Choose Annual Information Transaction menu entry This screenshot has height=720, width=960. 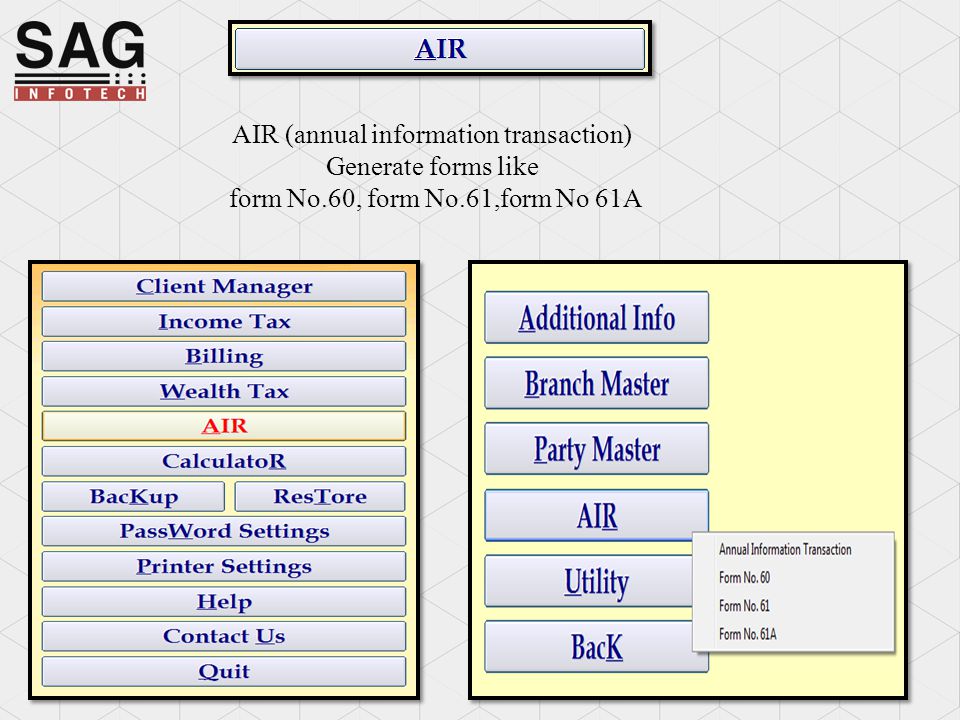point(793,549)
